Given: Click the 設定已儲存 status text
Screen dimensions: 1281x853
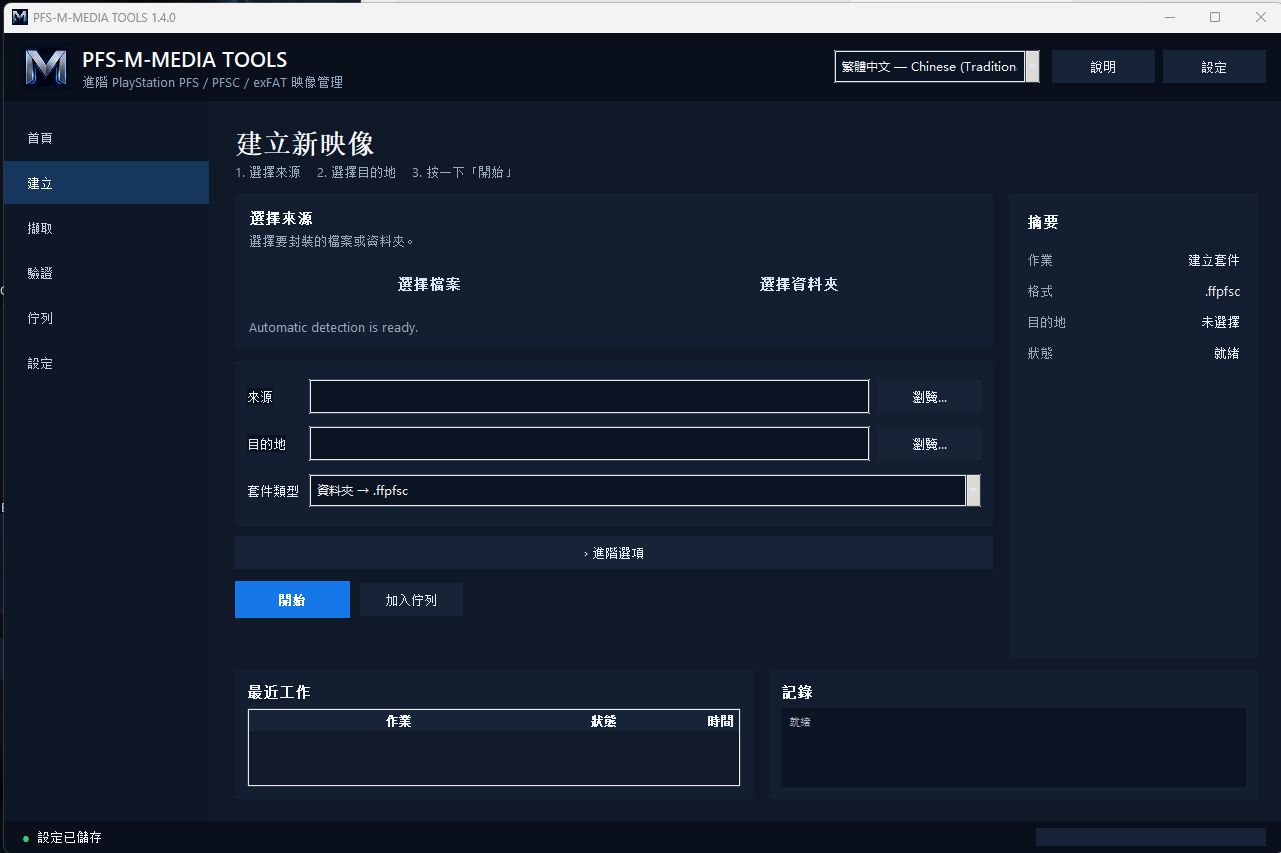Looking at the screenshot, I should point(69,838).
